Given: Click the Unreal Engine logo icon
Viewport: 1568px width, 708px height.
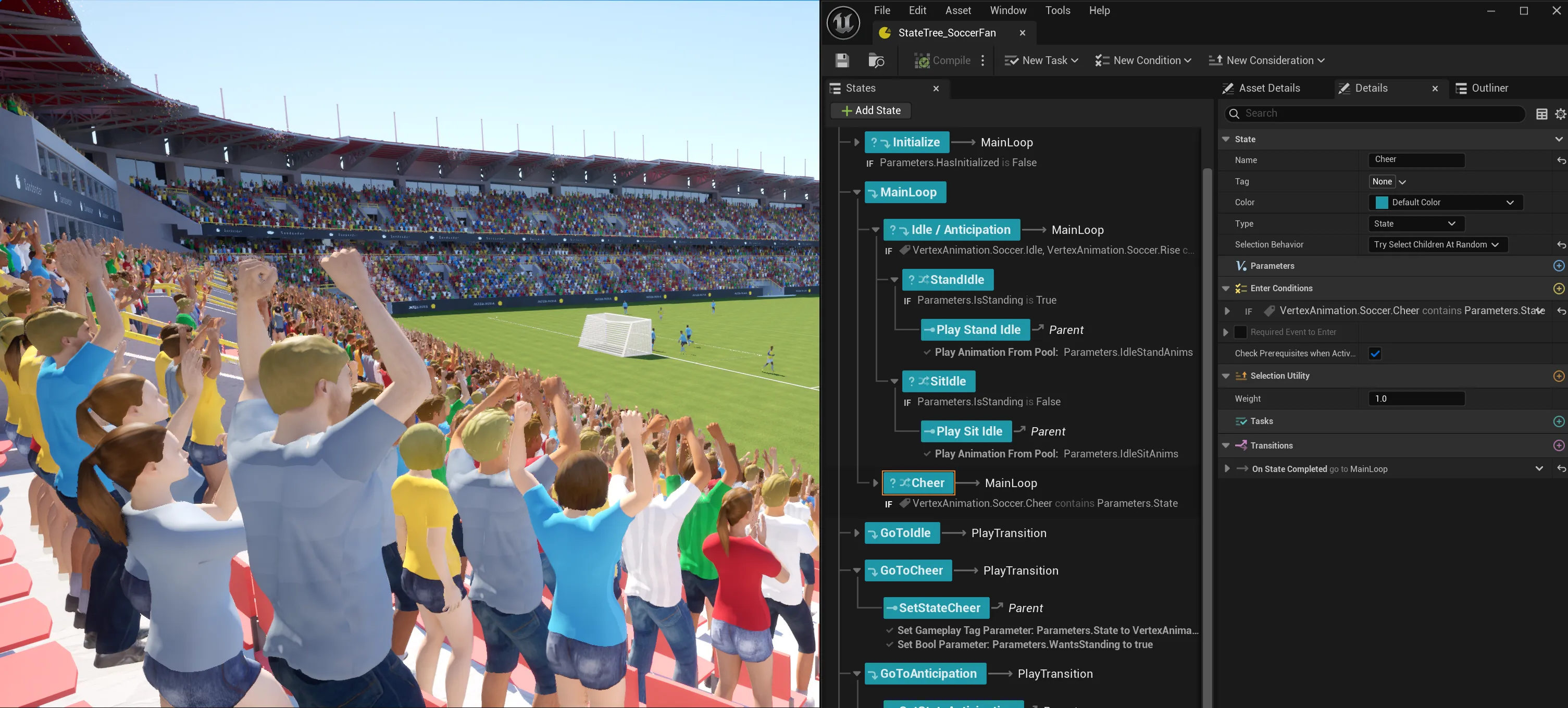Looking at the screenshot, I should (843, 22).
